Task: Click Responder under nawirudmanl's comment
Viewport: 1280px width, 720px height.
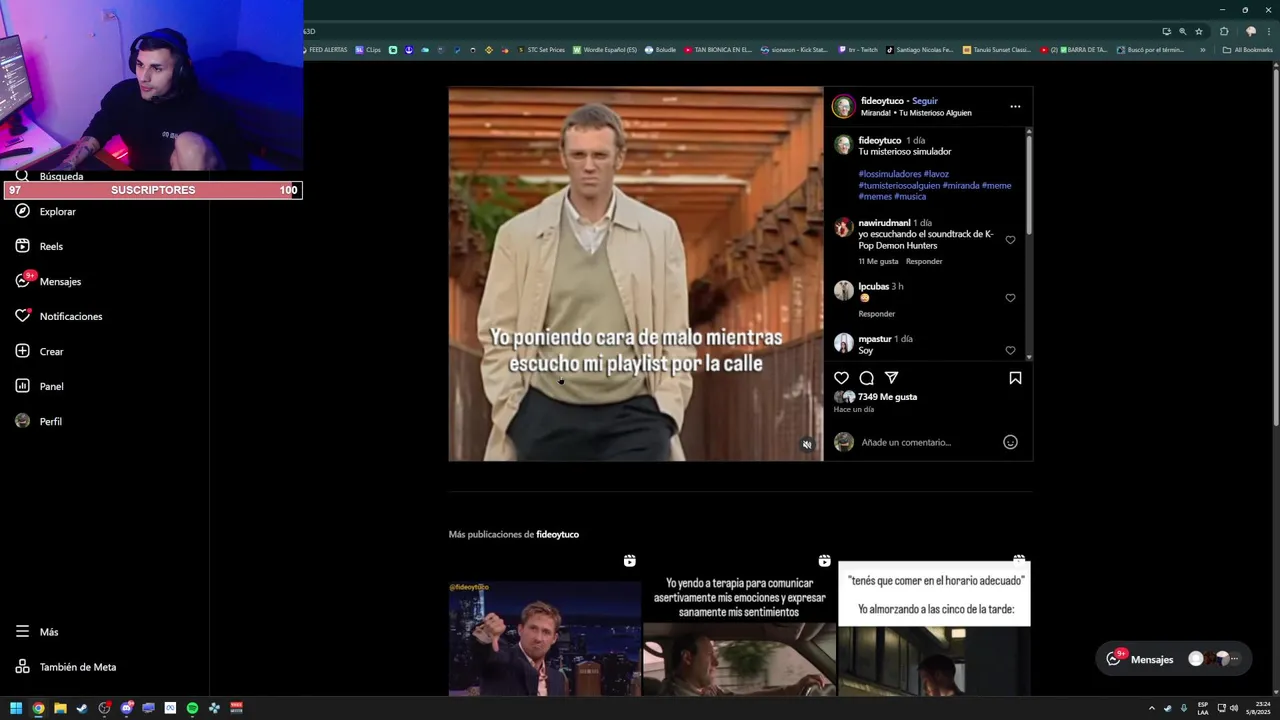Action: [x=924, y=261]
